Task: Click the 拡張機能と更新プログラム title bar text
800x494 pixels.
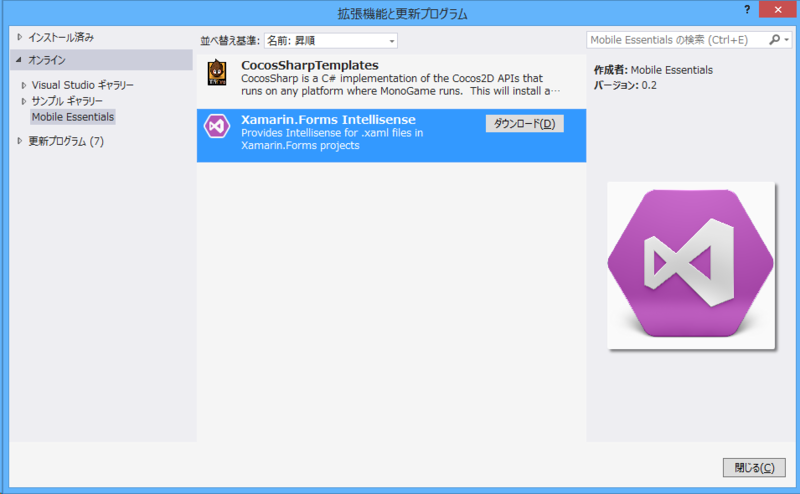Action: coord(402,13)
